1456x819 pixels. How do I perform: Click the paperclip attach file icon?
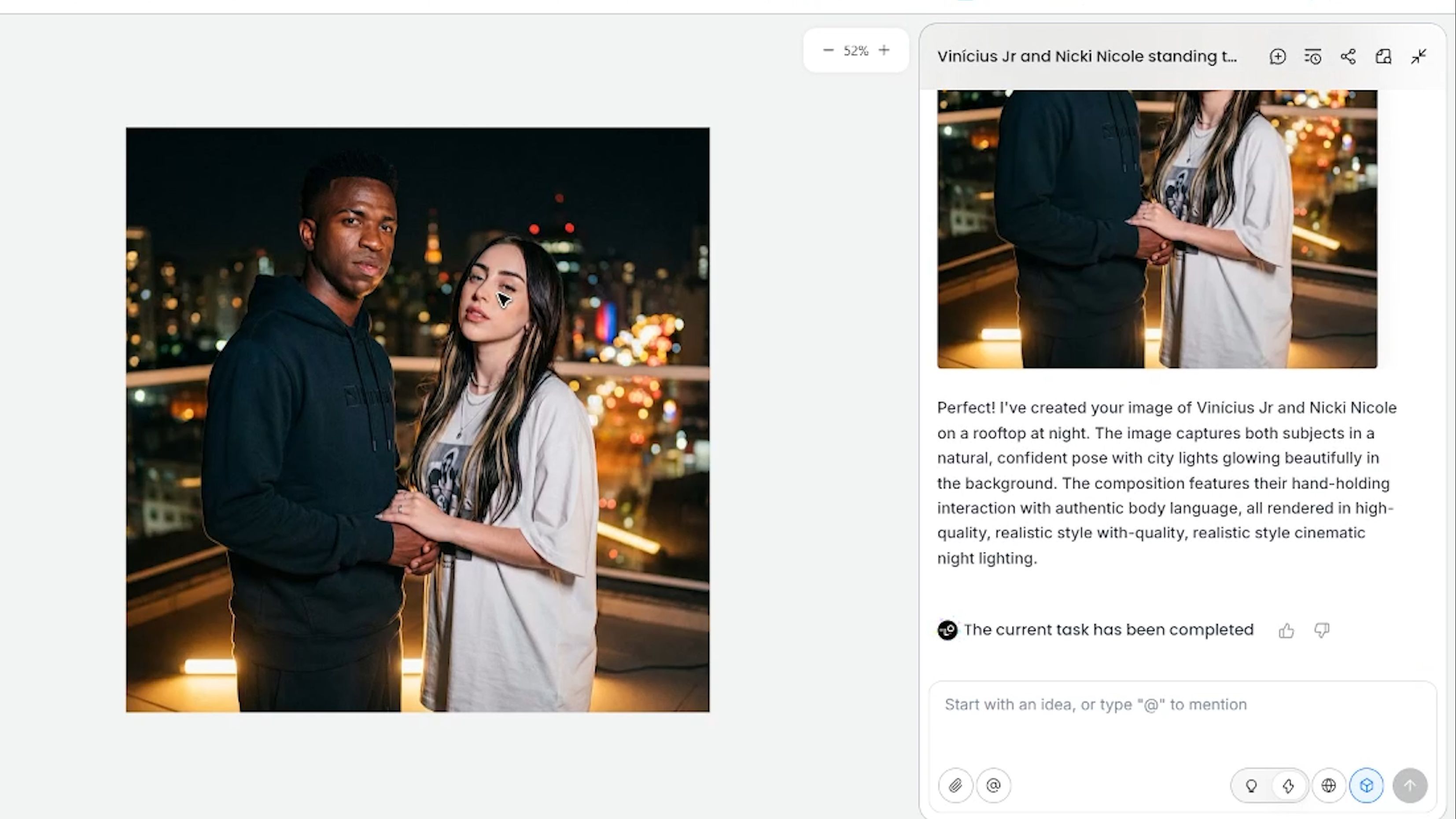click(955, 785)
